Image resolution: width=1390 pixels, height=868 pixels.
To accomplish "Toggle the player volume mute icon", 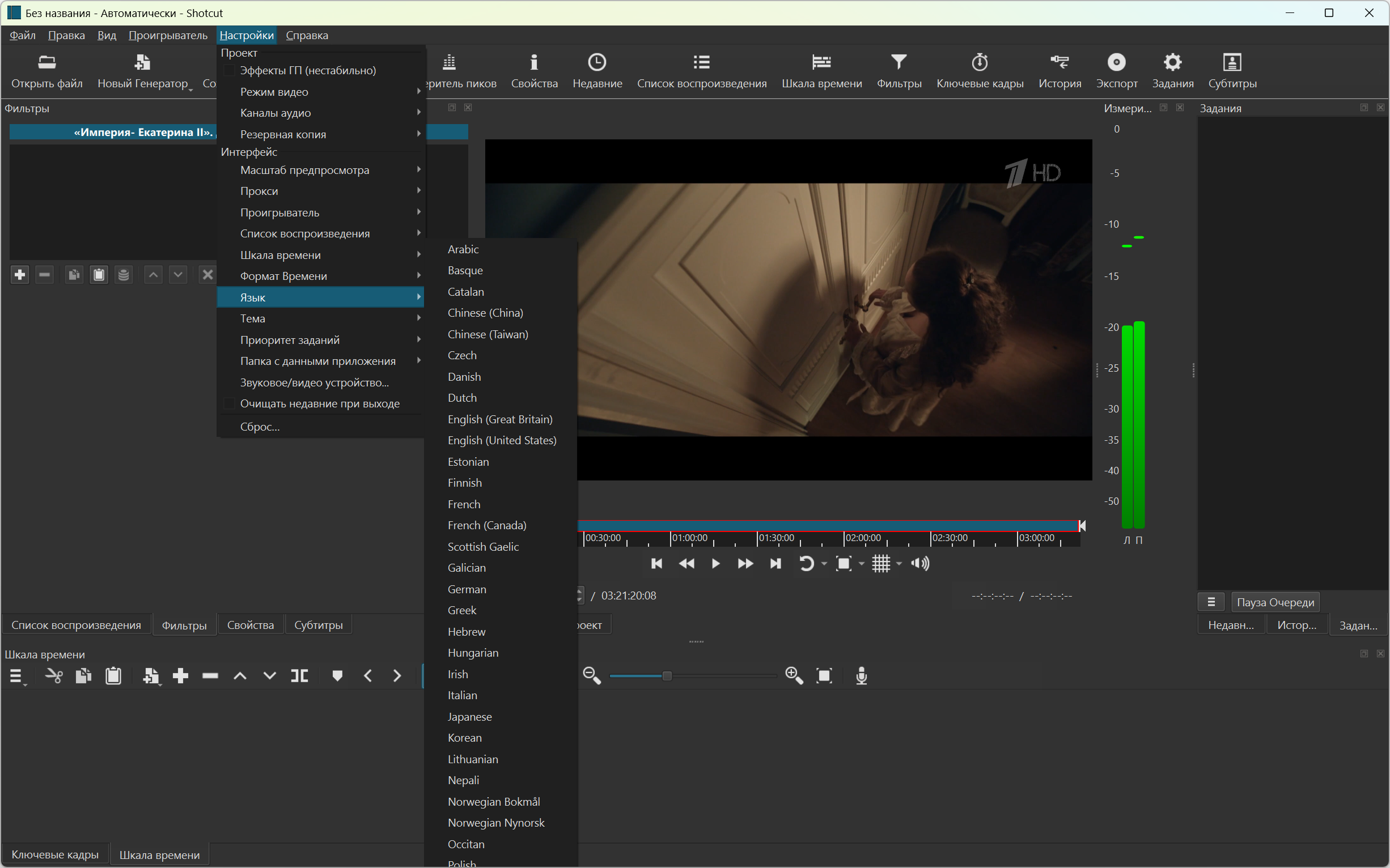I will (x=920, y=564).
